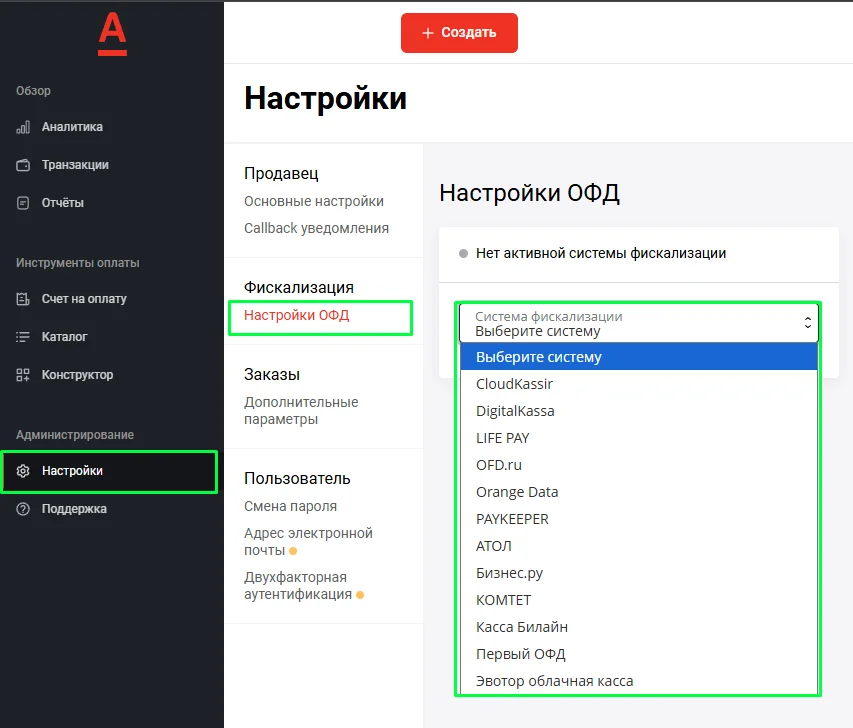Select DigitalKassa from the list

coord(639,411)
